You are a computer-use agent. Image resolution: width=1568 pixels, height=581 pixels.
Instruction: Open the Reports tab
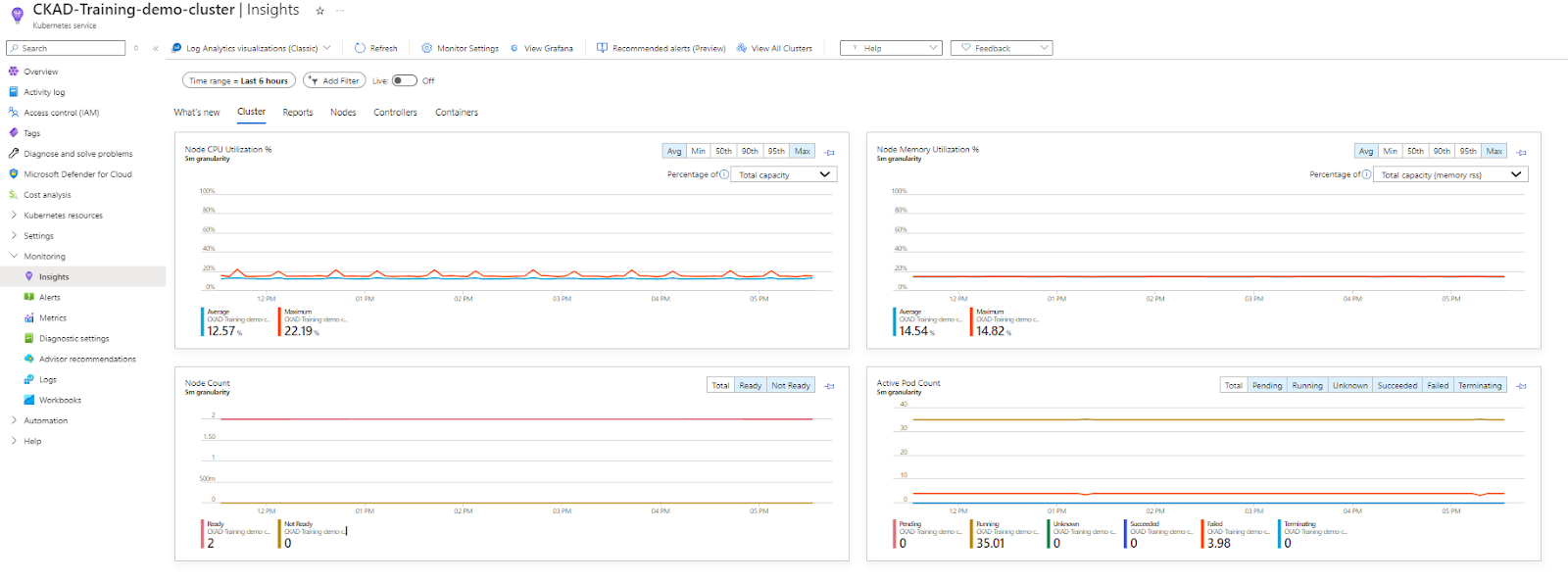(298, 113)
